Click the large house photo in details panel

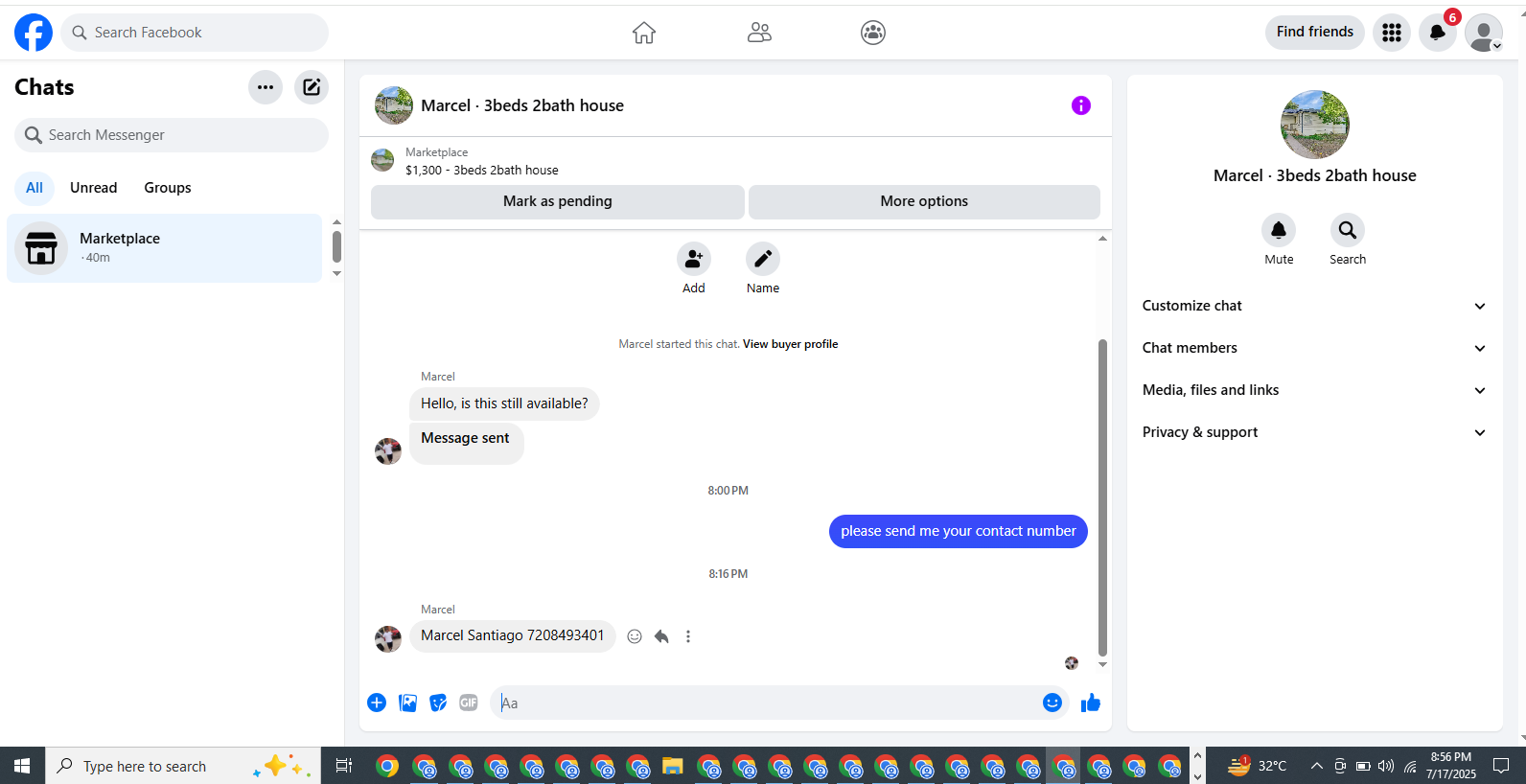point(1315,125)
